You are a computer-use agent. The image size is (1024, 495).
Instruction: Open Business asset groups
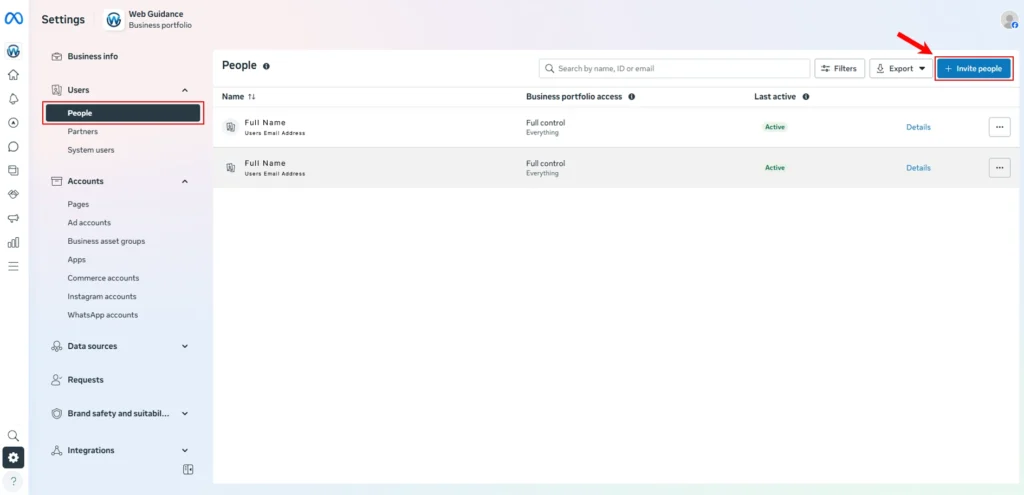pos(106,241)
